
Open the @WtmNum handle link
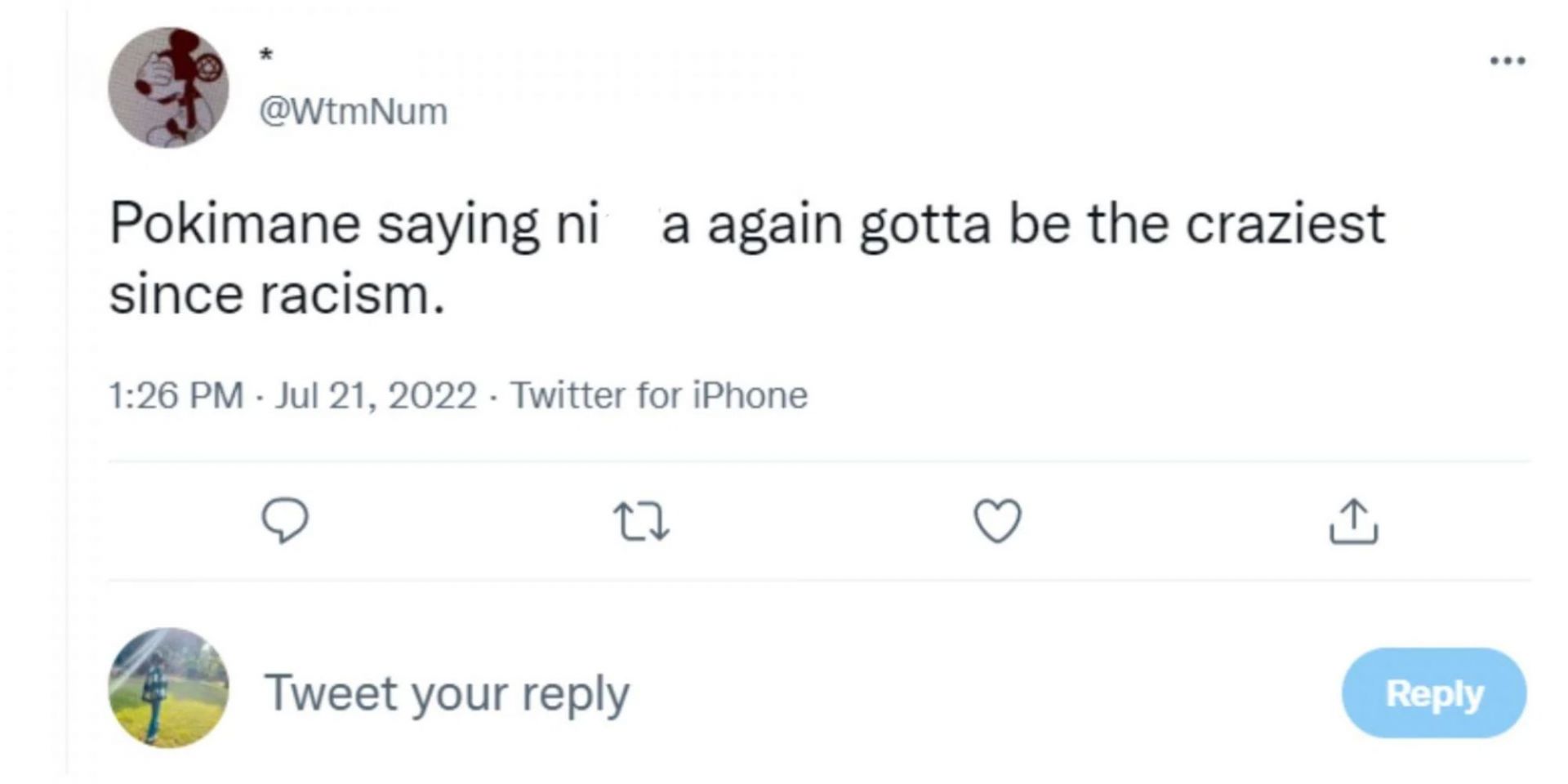(354, 112)
